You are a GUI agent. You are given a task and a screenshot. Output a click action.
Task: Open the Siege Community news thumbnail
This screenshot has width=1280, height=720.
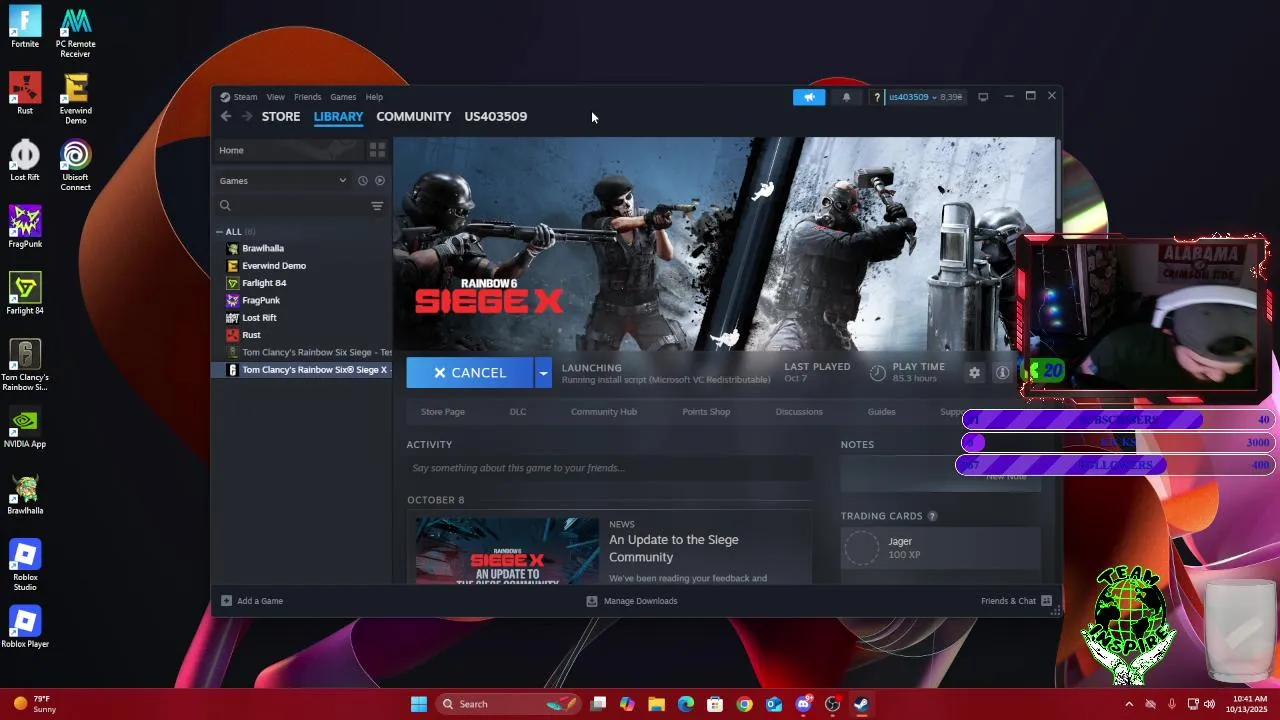[x=507, y=551]
